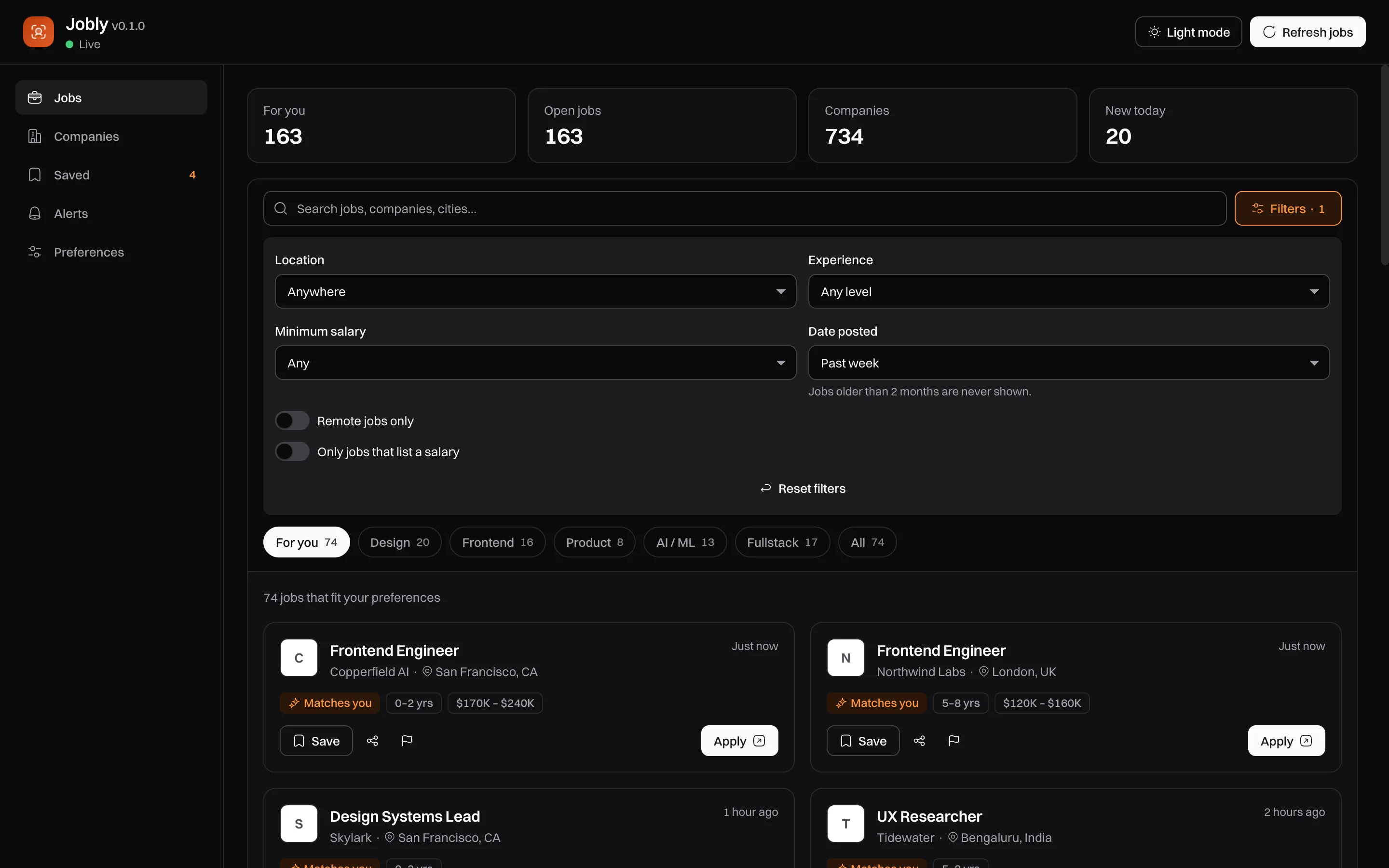Viewport: 1389px width, 868px height.
Task: Enable Only jobs that list a salary
Action: coord(292,452)
